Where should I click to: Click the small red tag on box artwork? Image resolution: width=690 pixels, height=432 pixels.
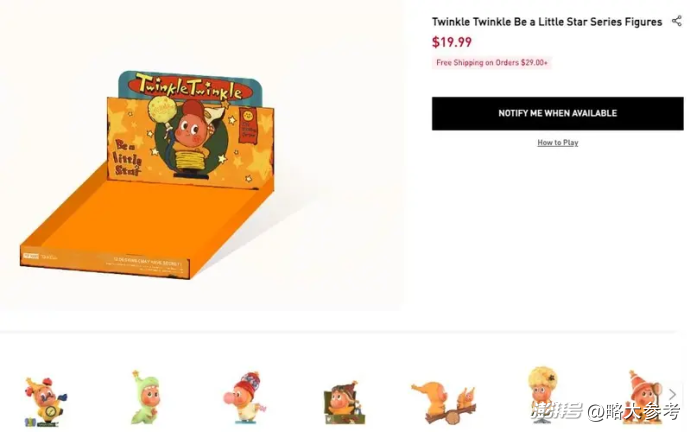[248, 125]
